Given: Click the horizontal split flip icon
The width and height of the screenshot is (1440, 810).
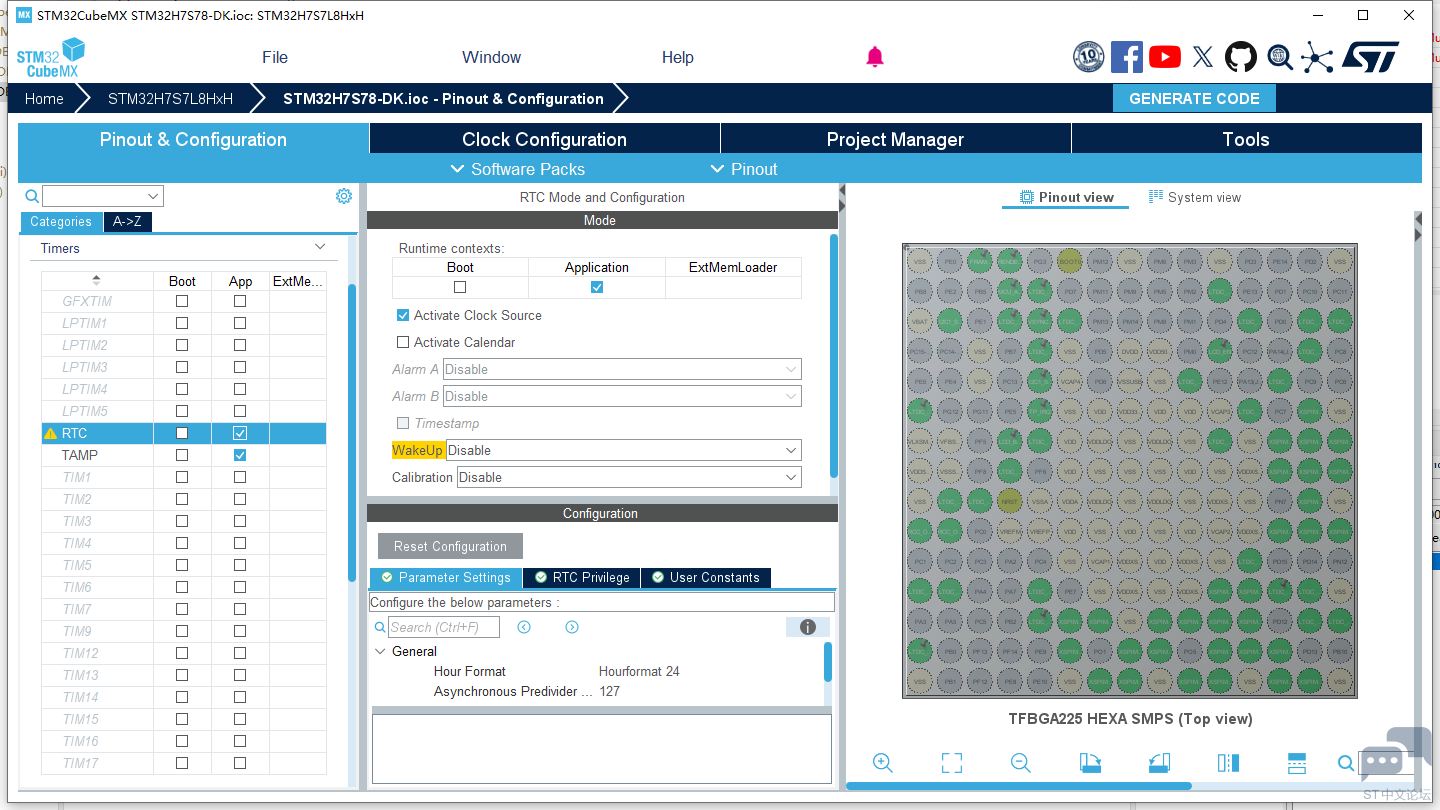Looking at the screenshot, I should (1297, 763).
